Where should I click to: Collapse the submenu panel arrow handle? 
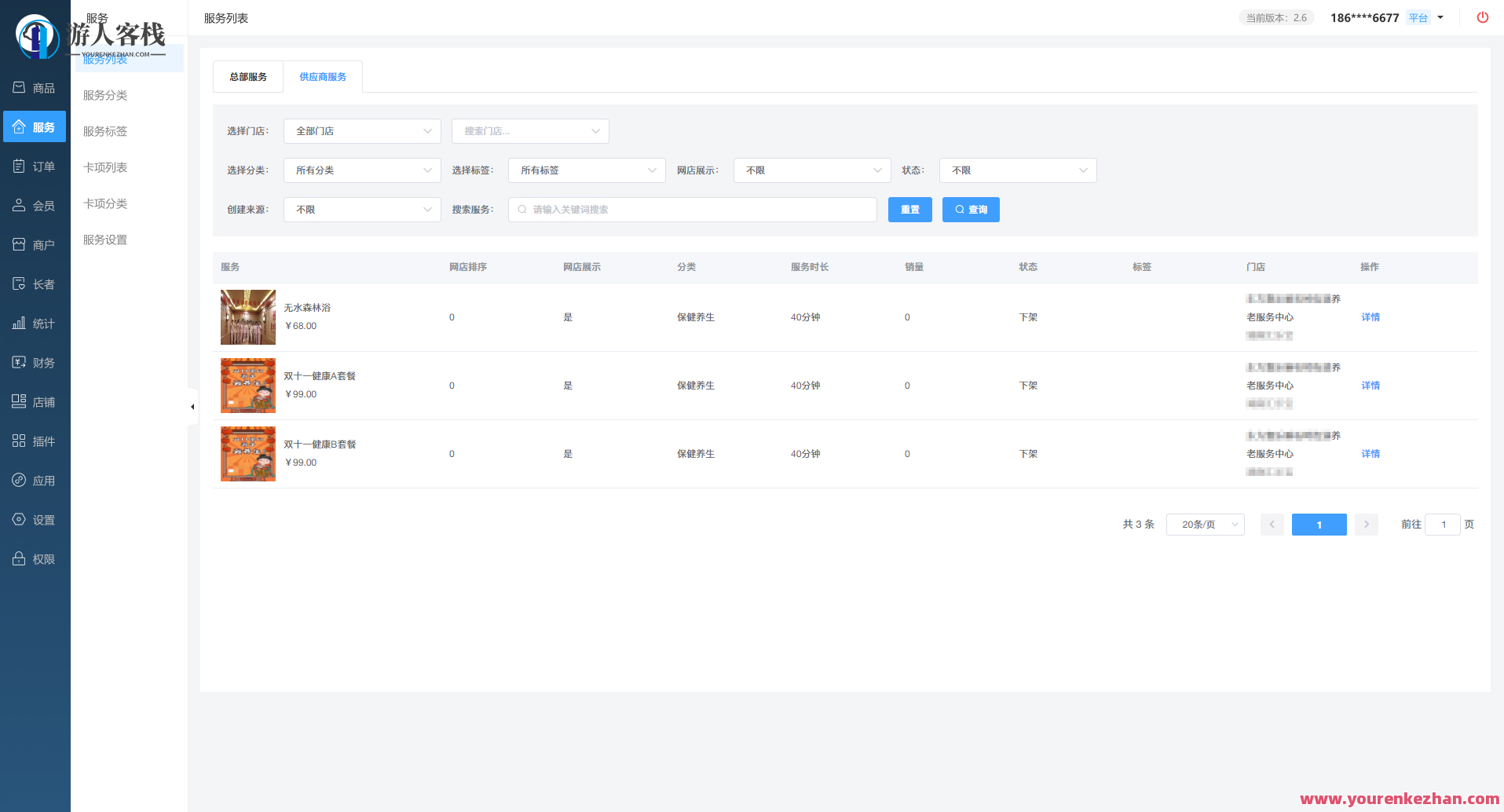pos(192,407)
